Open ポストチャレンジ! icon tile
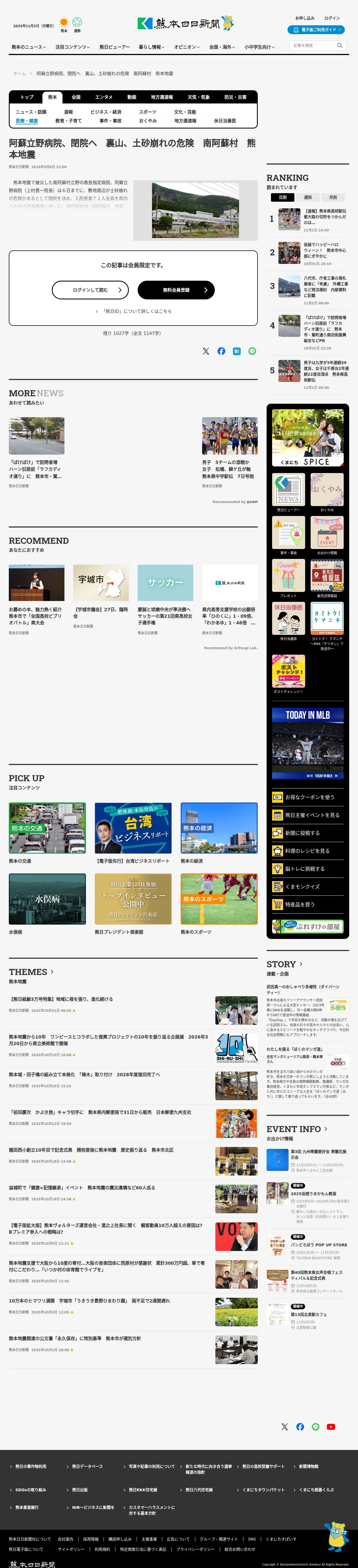 tap(289, 671)
